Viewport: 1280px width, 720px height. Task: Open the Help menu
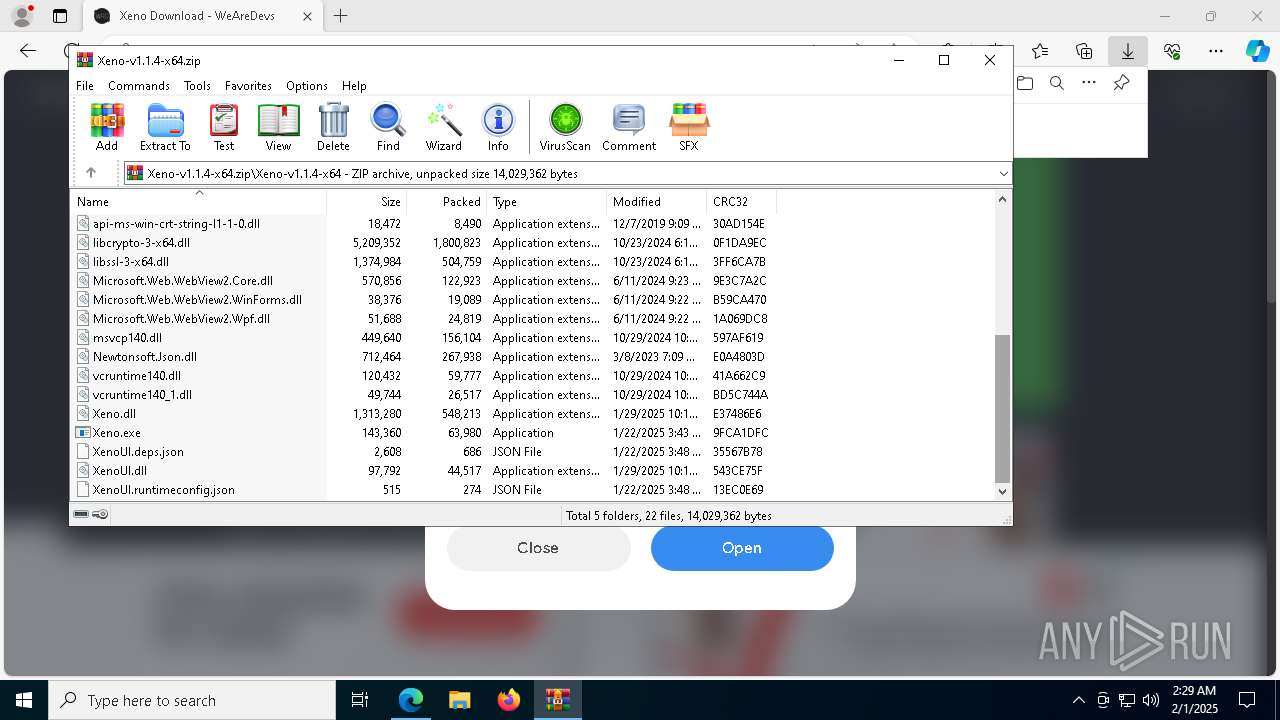(354, 86)
